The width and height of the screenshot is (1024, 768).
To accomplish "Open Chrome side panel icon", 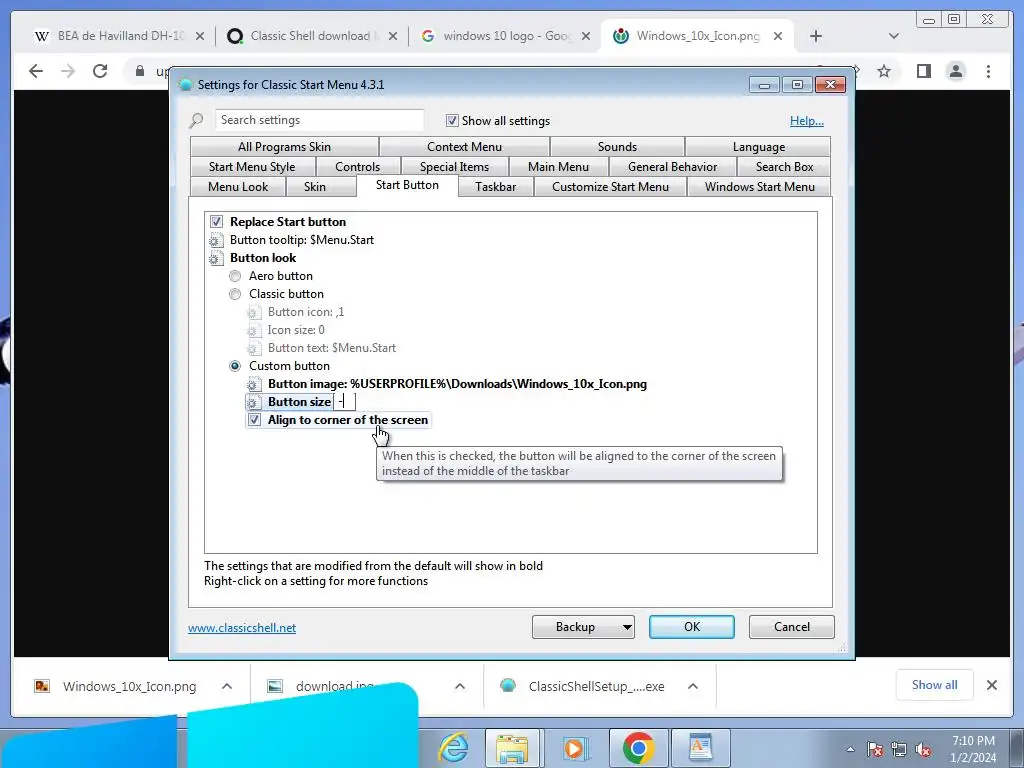I will pos(923,71).
